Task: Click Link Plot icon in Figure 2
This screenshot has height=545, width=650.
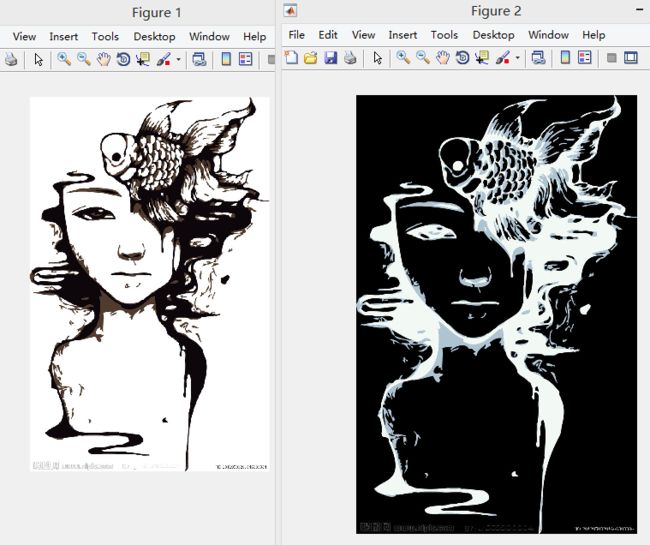Action: pos(538,58)
